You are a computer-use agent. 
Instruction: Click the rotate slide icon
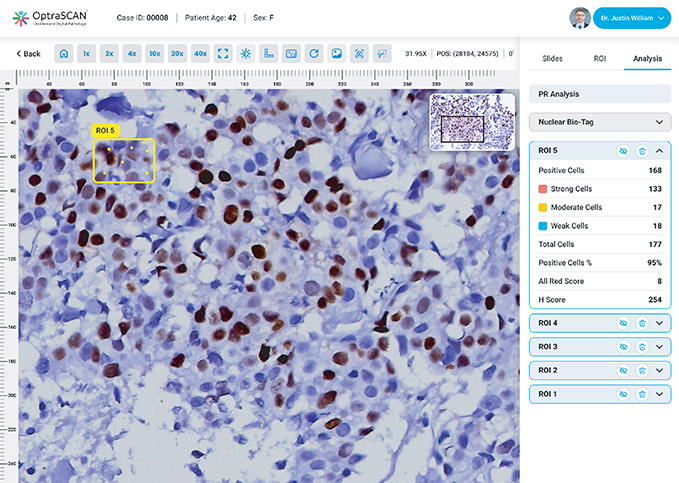click(x=314, y=54)
